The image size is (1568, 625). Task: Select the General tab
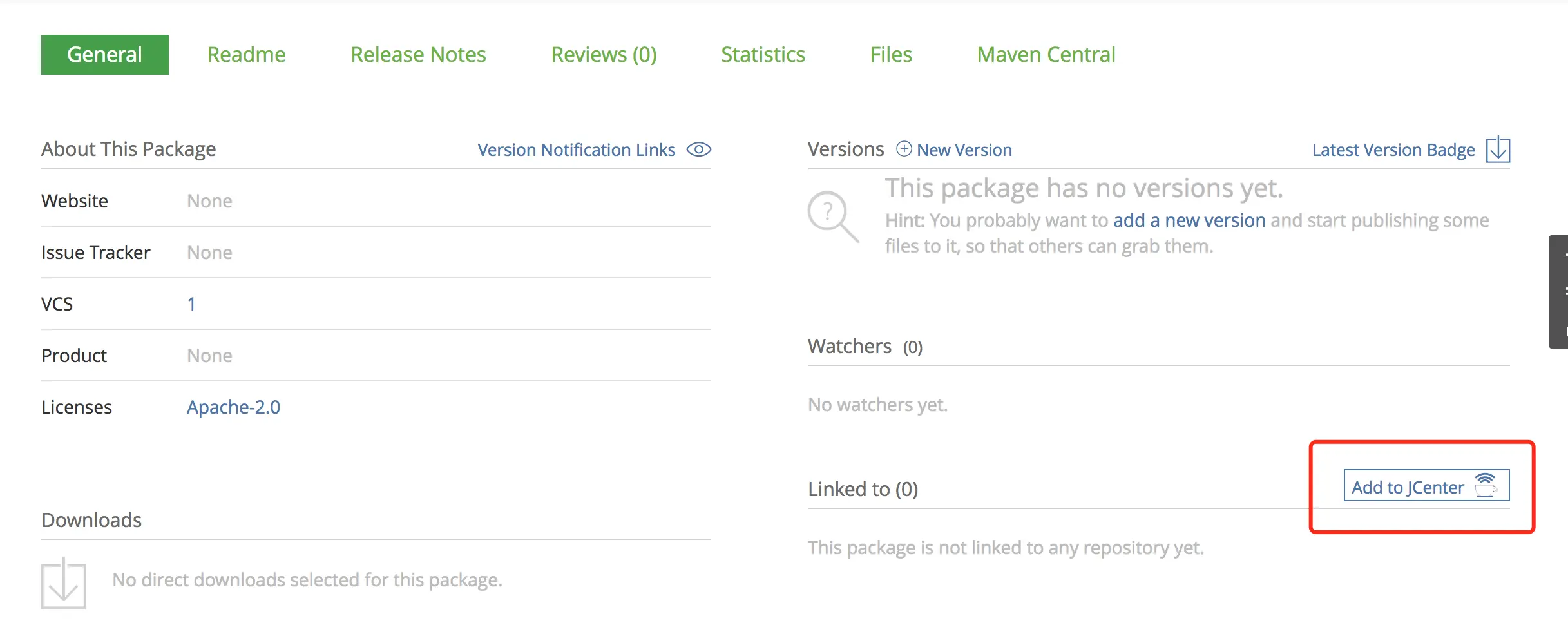pos(104,55)
